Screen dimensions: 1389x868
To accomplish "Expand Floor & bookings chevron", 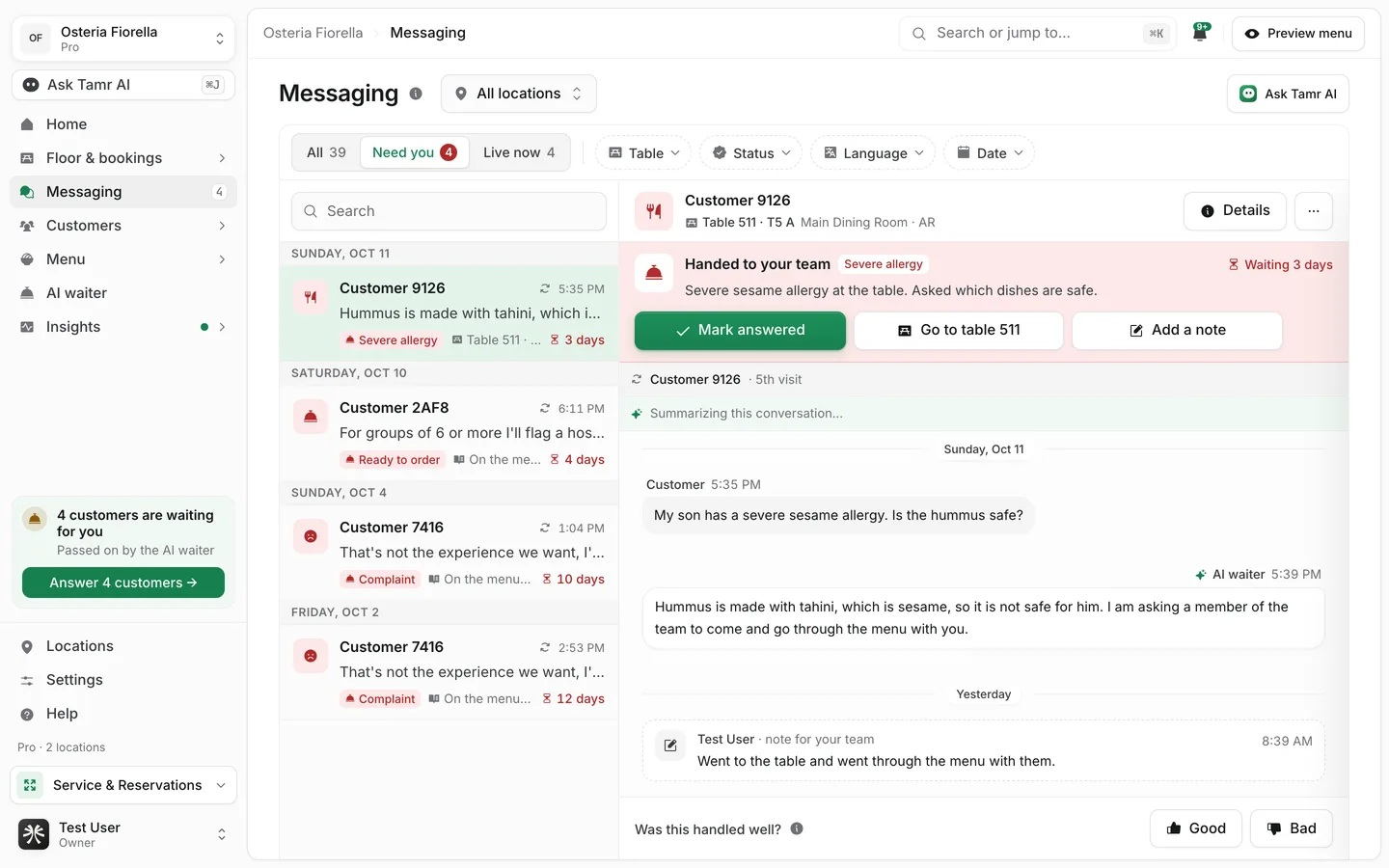I will [x=222, y=158].
